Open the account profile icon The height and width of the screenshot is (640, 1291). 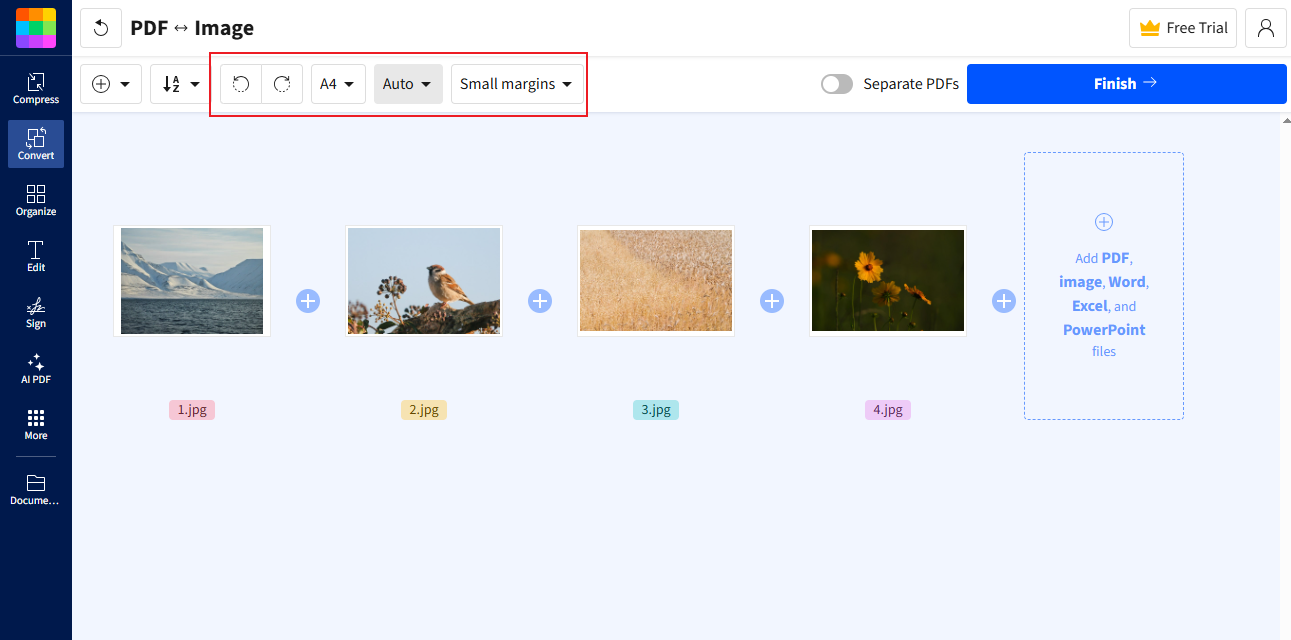[1265, 28]
